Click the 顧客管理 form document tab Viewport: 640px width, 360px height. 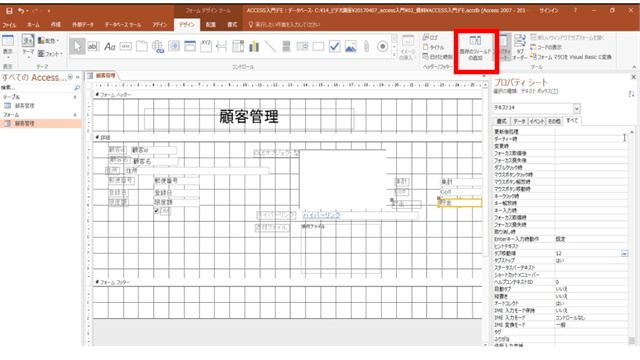tap(102, 76)
